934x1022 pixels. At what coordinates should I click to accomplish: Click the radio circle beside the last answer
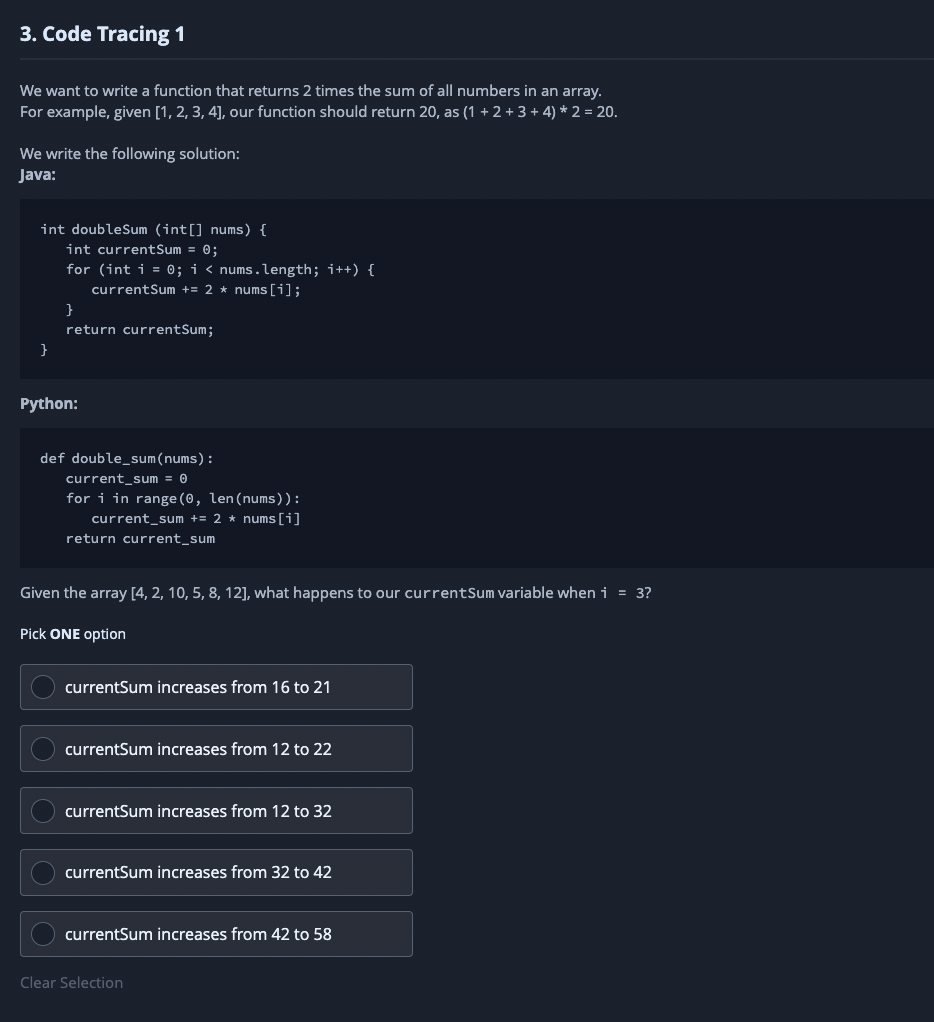[x=42, y=934]
